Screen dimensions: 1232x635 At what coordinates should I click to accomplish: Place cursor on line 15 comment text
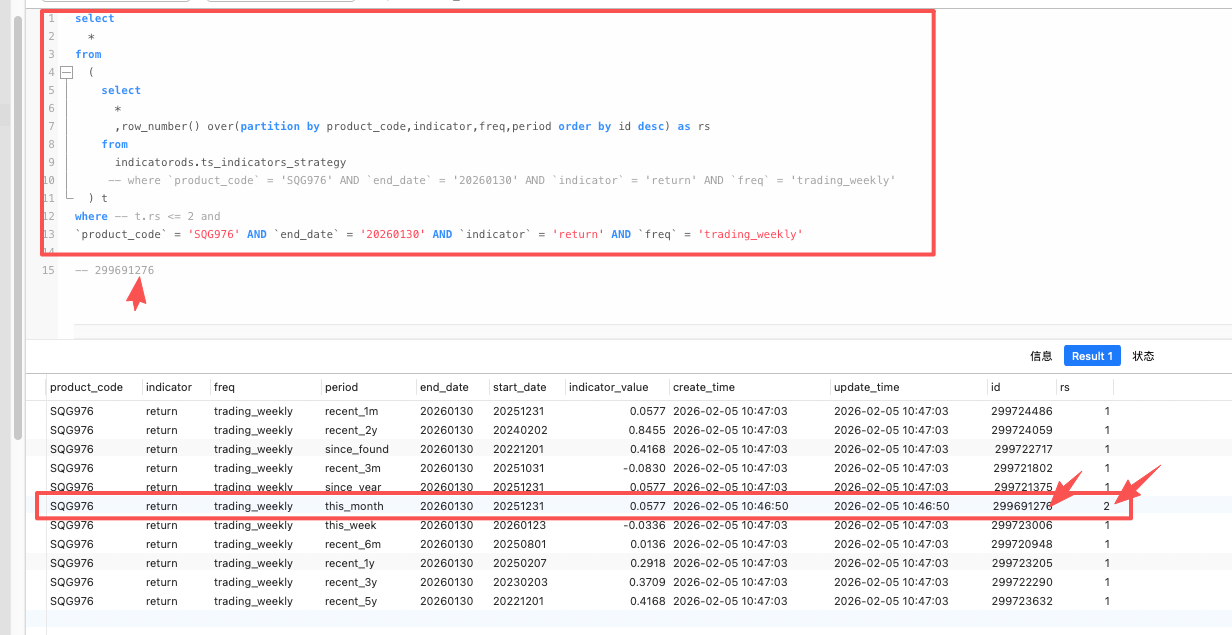pyautogui.click(x=114, y=270)
